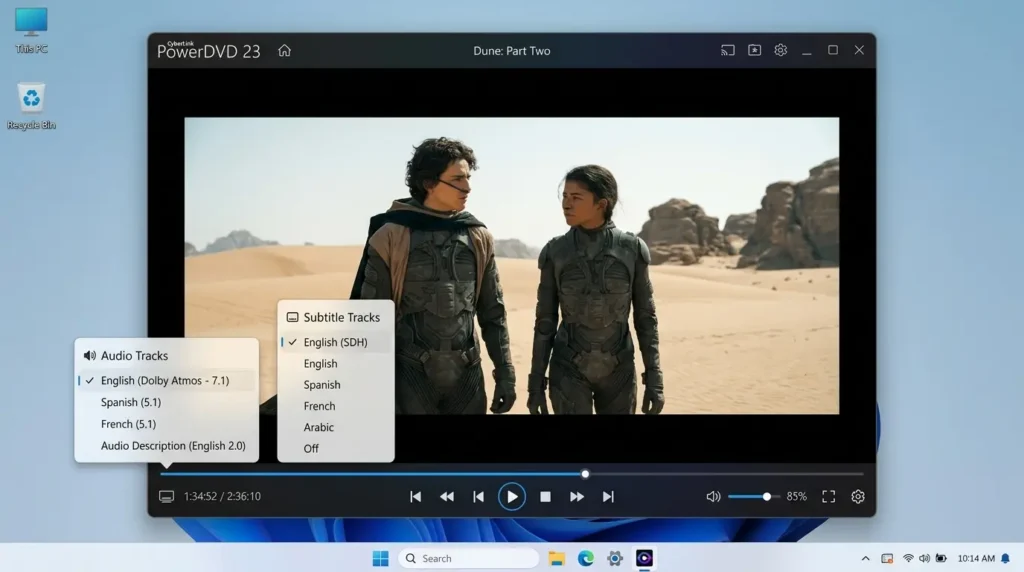
Task: Click the movie video frame
Action: pyautogui.click(x=511, y=266)
